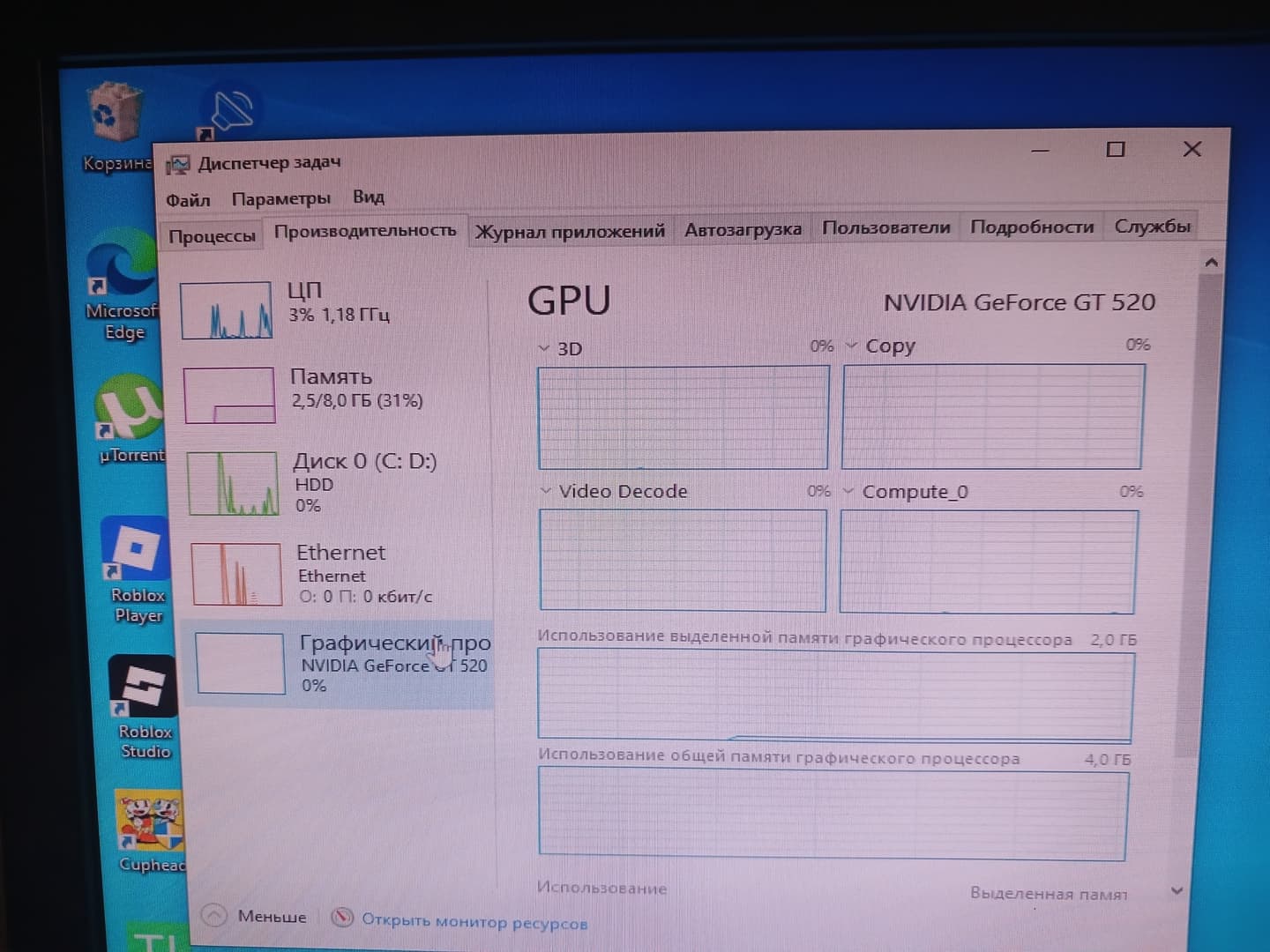
Task: Select the Ethernet graph thumbnail
Action: click(236, 574)
